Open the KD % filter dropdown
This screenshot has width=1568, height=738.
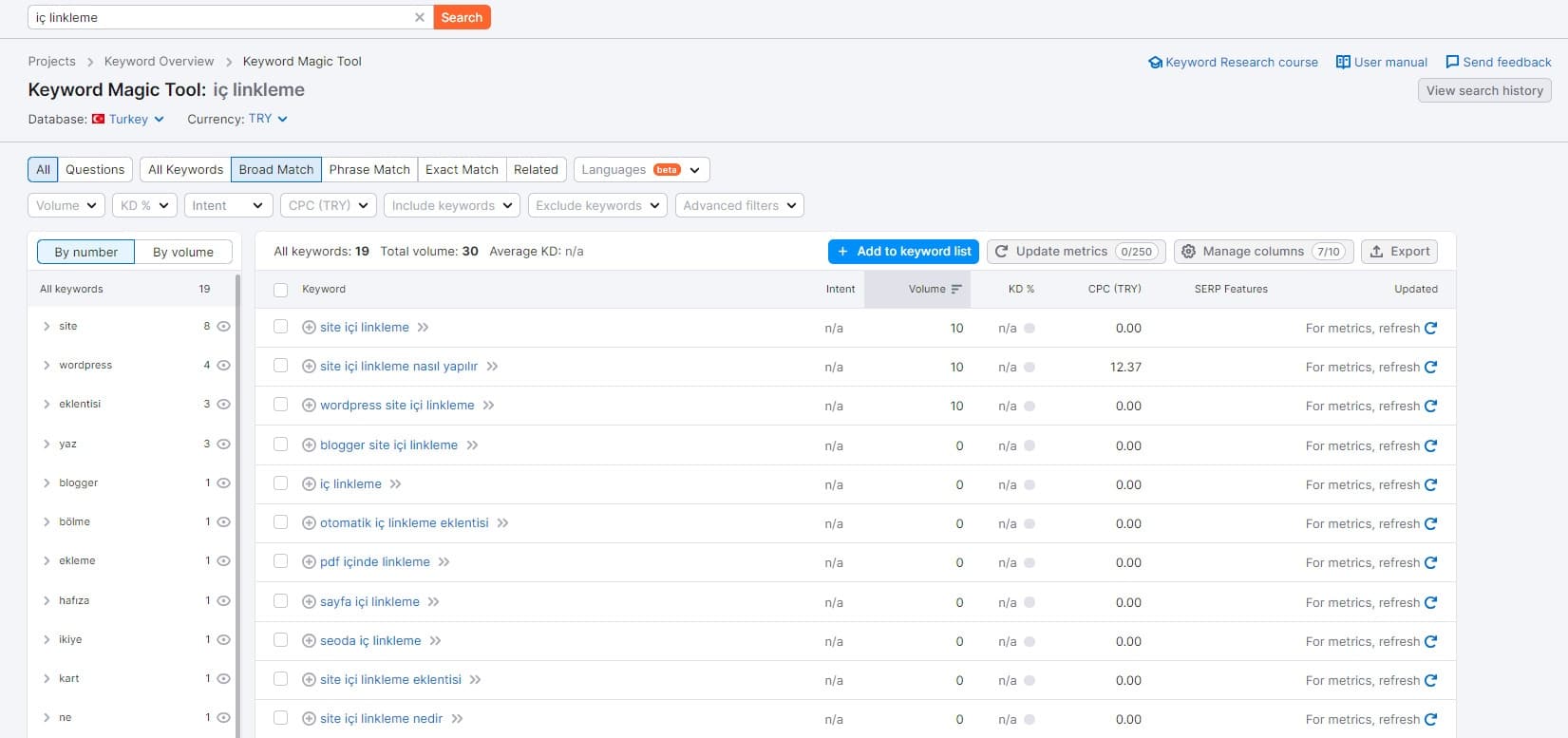tap(144, 205)
